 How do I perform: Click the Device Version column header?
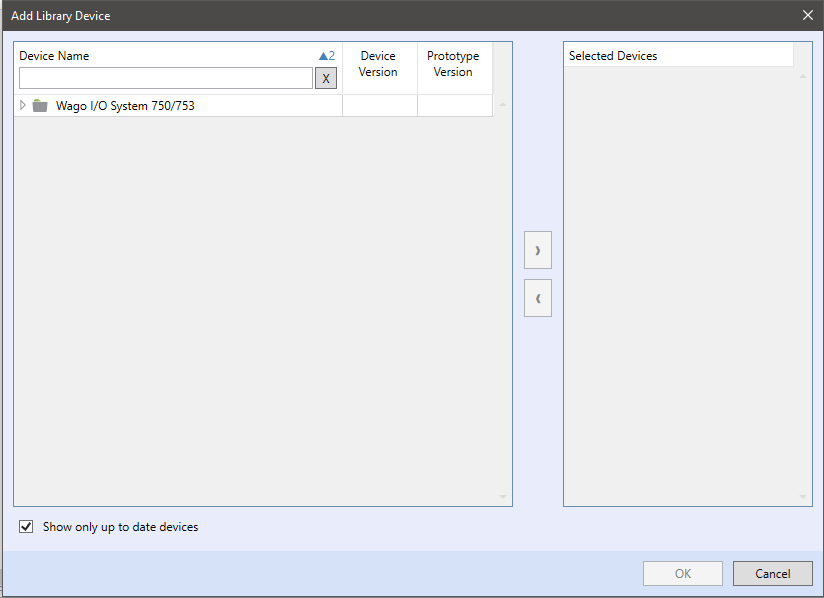[x=378, y=64]
